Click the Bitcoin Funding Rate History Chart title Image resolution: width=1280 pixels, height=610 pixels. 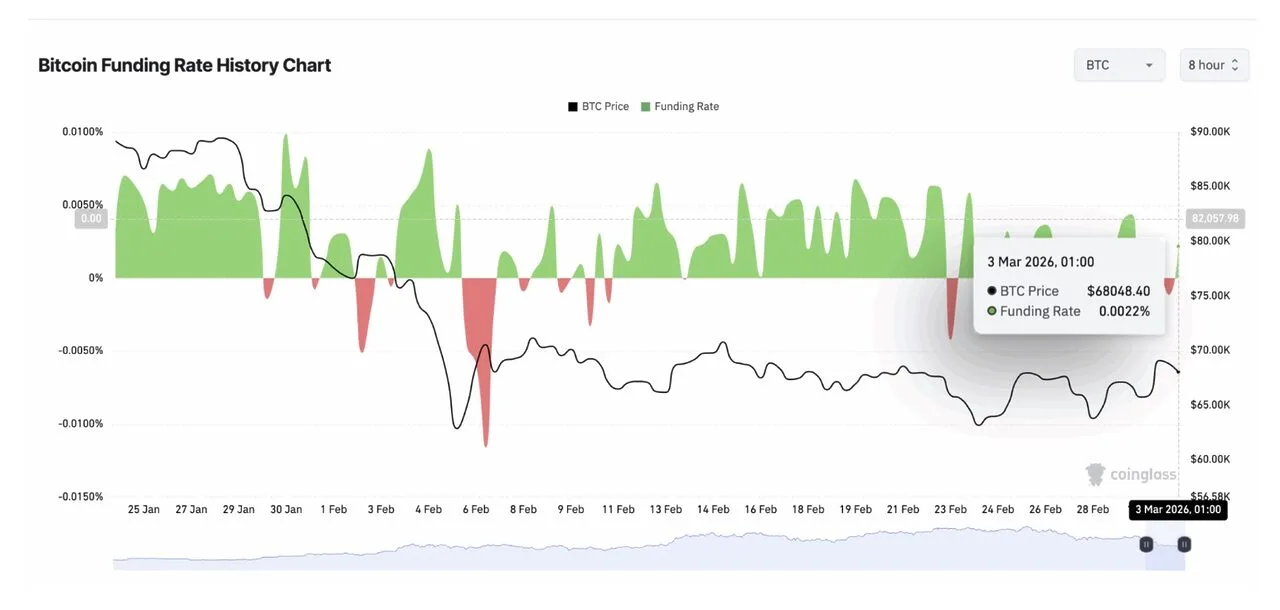coord(184,64)
